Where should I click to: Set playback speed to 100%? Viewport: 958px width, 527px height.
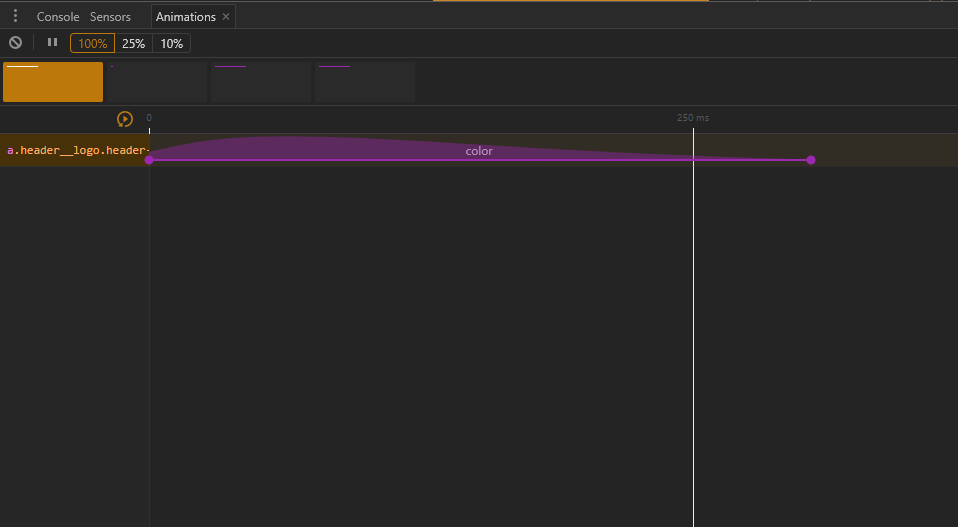pos(92,43)
